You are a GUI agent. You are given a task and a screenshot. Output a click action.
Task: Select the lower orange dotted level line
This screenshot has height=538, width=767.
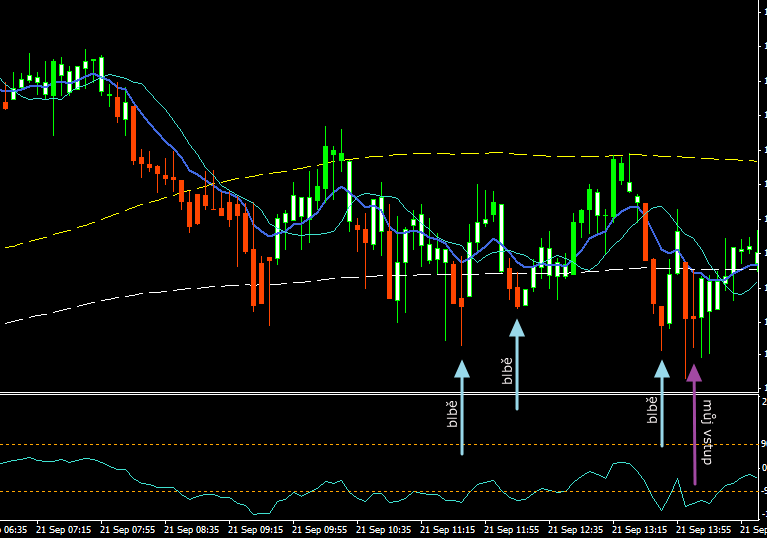379,492
